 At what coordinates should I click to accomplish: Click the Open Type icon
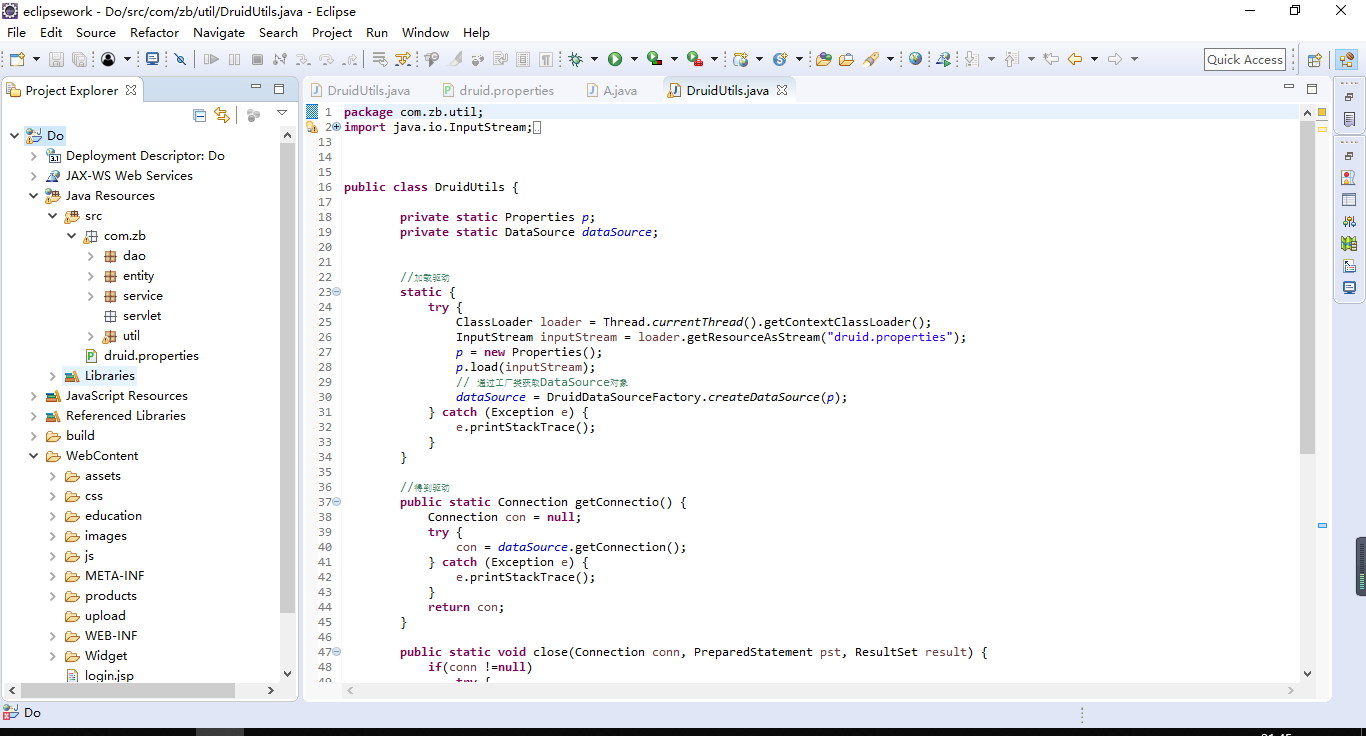(x=824, y=59)
